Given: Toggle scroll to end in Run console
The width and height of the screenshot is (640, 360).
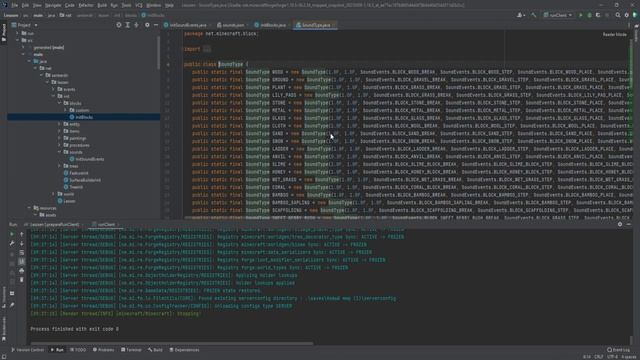Looking at the screenshot, I should point(22,261).
